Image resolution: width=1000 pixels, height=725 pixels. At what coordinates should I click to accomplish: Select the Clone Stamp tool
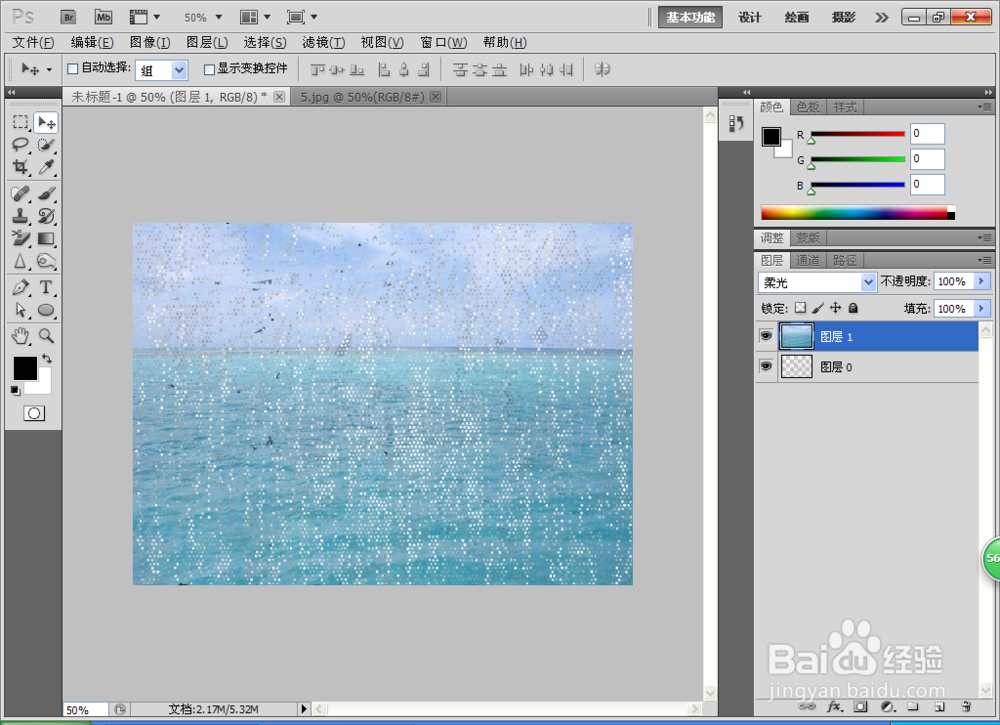point(20,216)
